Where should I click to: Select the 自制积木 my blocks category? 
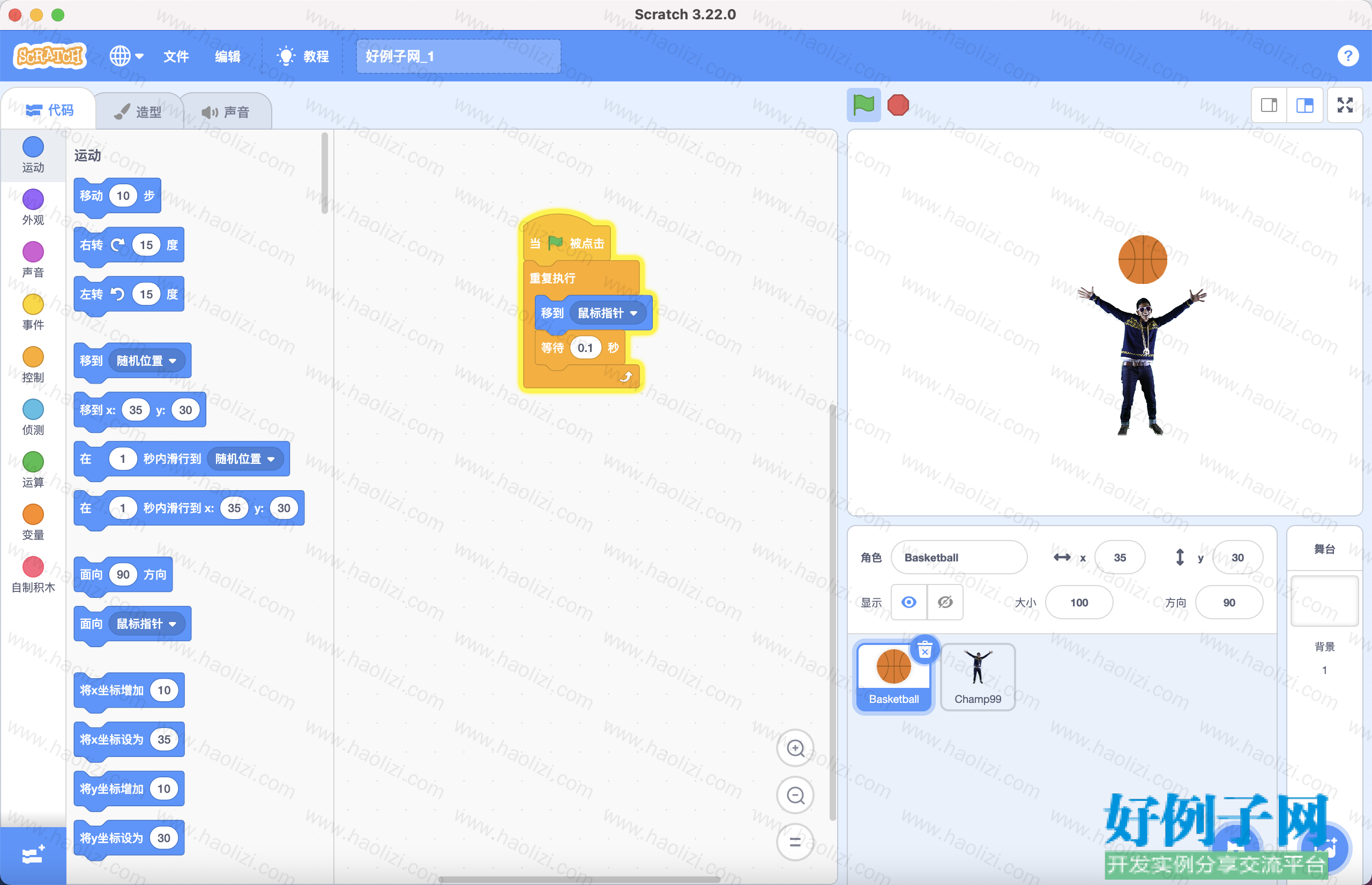33,575
